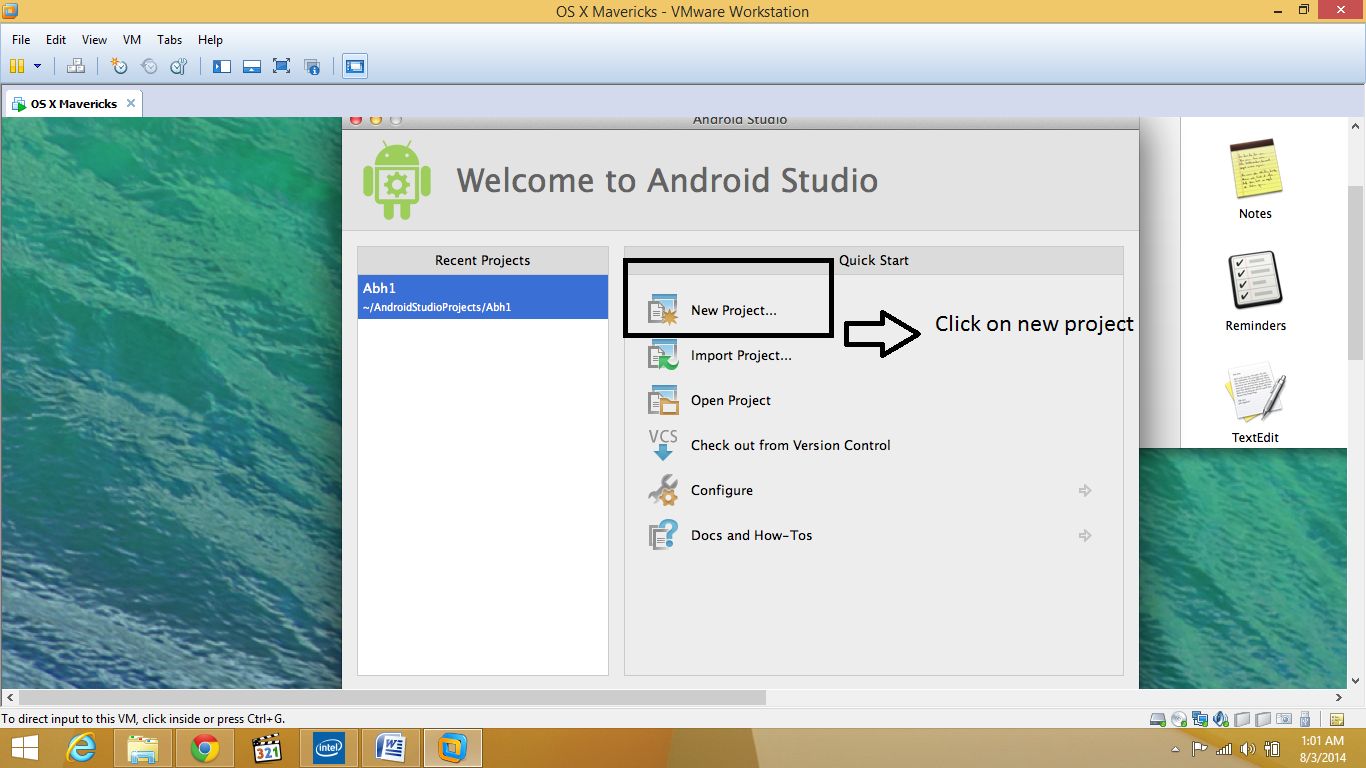
Task: Open the View menu
Action: [x=94, y=40]
